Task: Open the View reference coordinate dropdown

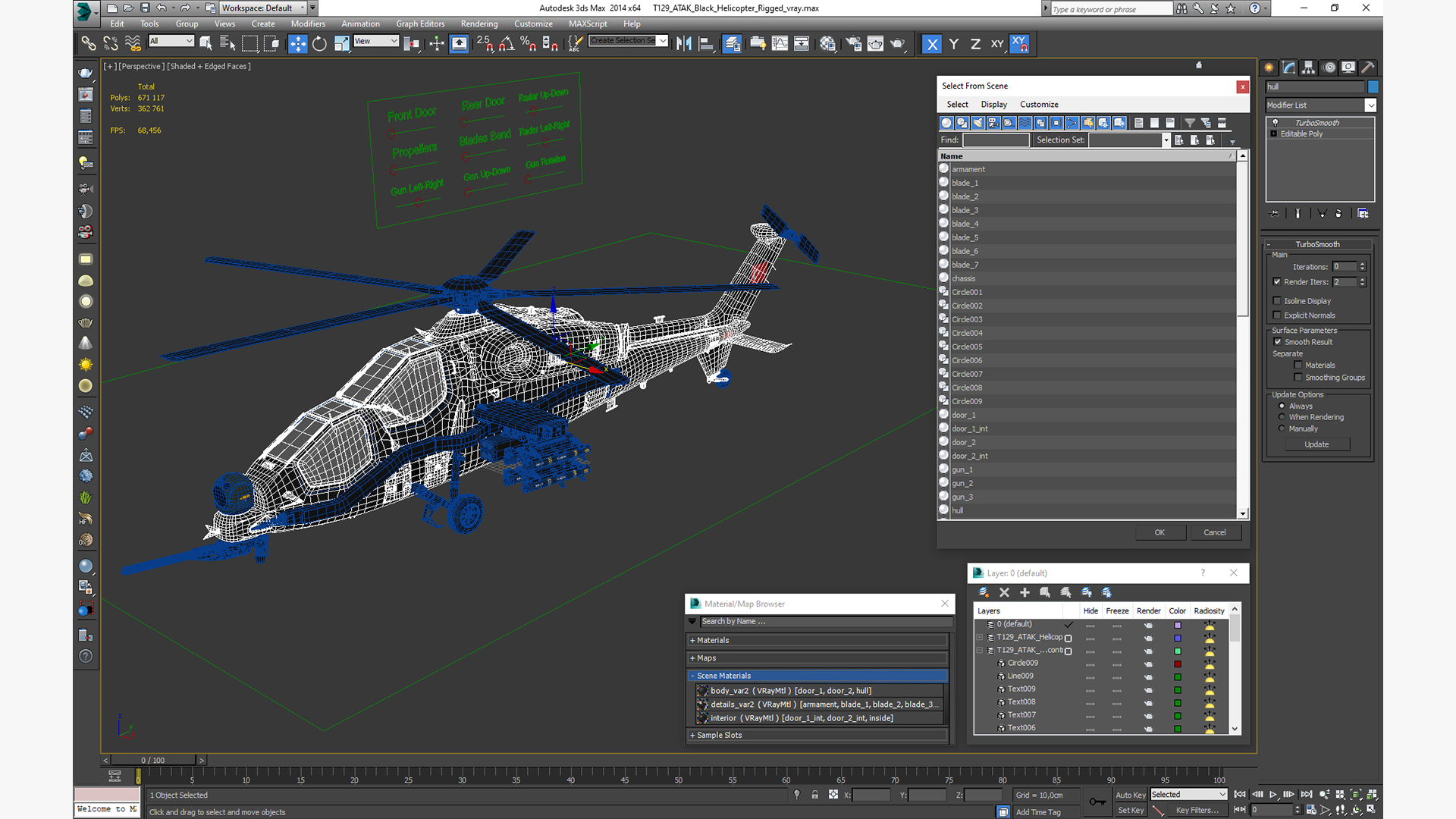Action: click(x=376, y=41)
